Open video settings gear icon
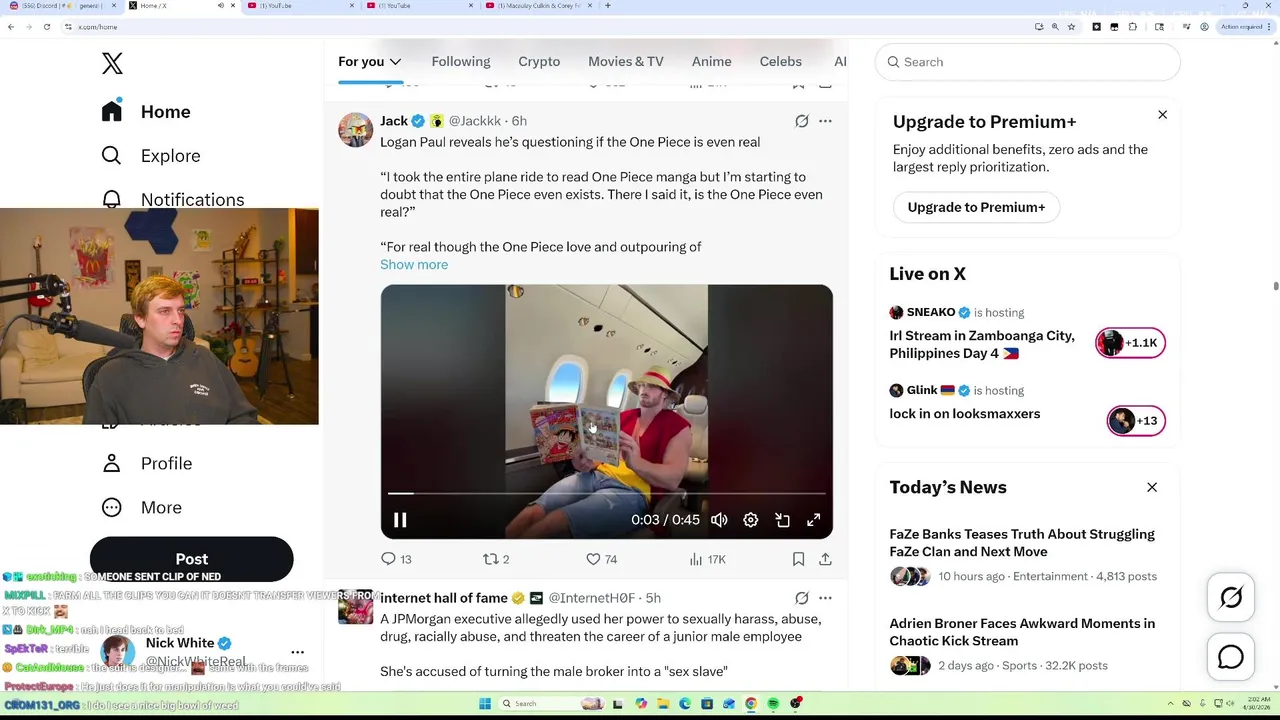Screen dimensions: 1280x720 pyautogui.click(x=751, y=520)
